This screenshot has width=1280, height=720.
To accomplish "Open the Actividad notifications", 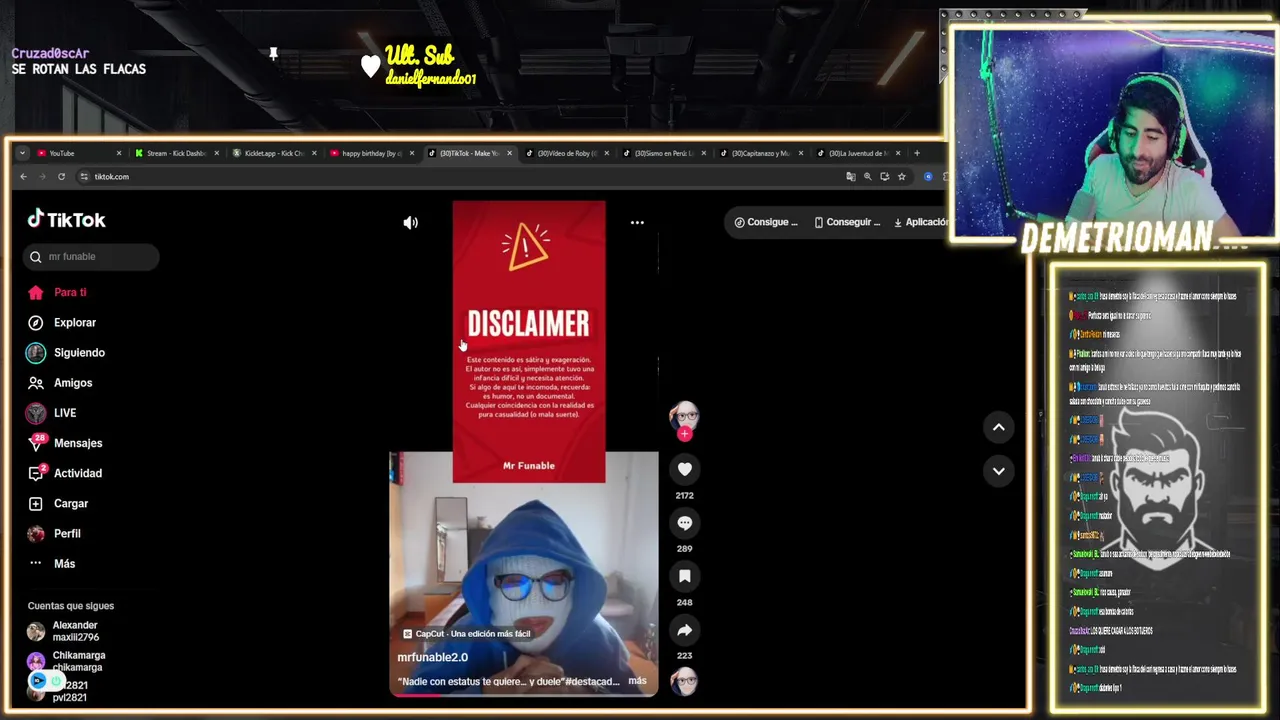I will point(64,473).
